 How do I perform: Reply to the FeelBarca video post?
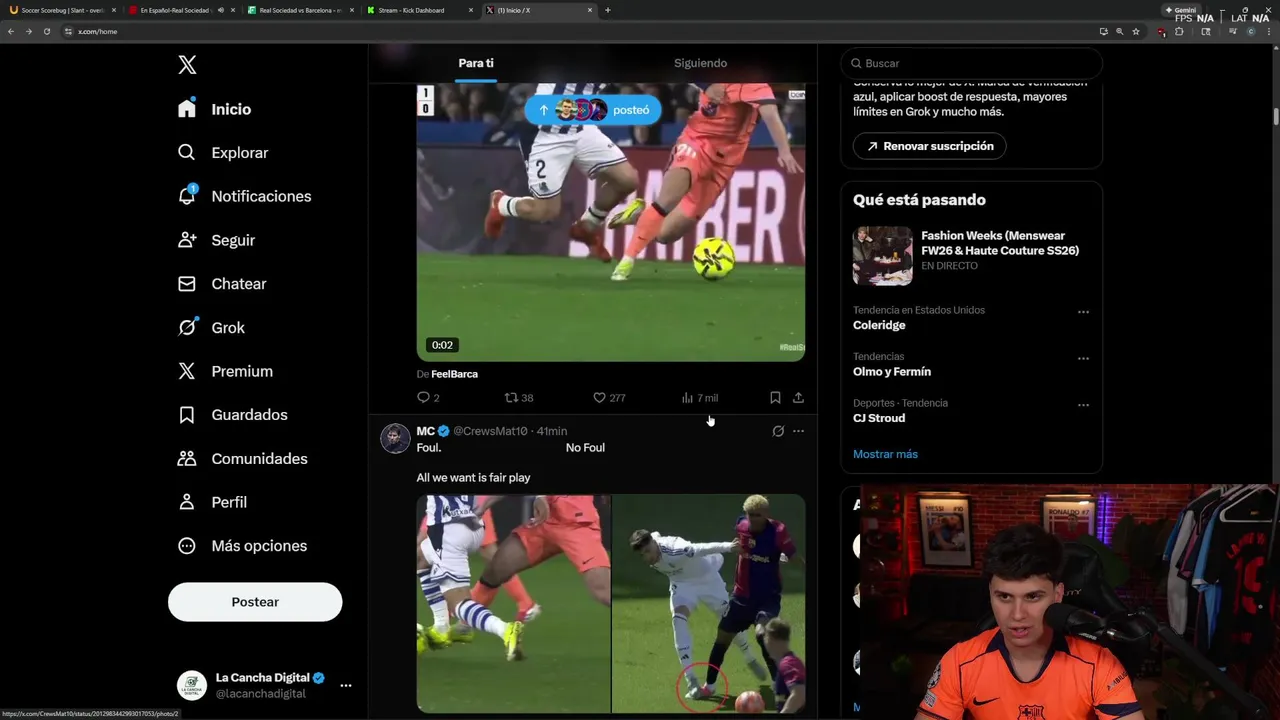coord(428,398)
